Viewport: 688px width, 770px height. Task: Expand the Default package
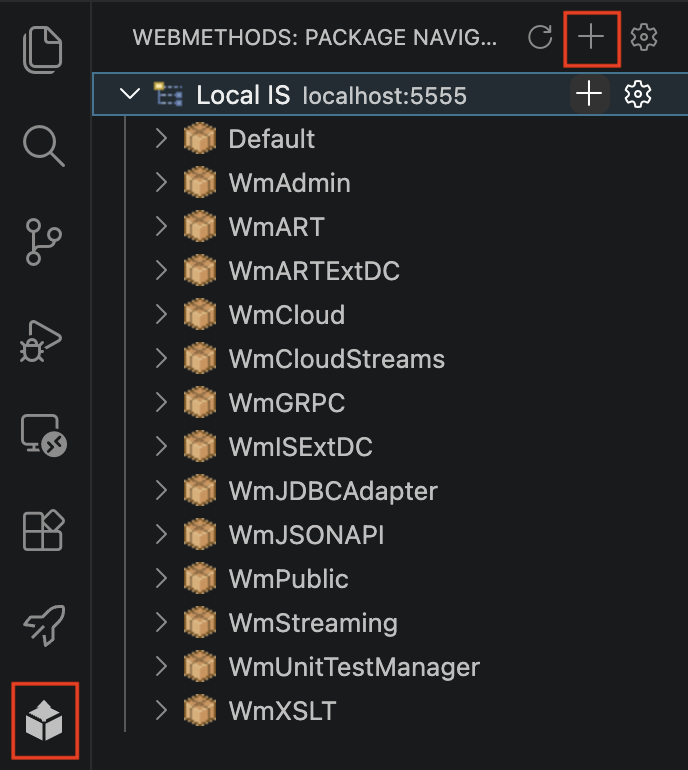click(x=161, y=138)
